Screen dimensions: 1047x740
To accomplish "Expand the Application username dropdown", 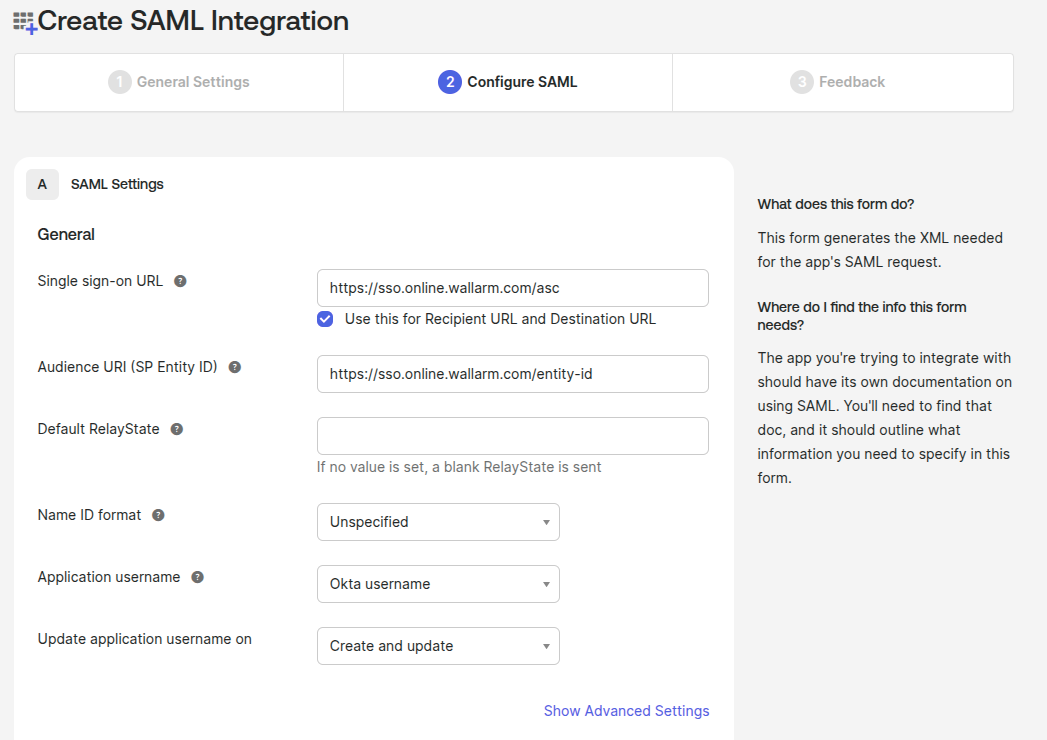I will 438,583.
